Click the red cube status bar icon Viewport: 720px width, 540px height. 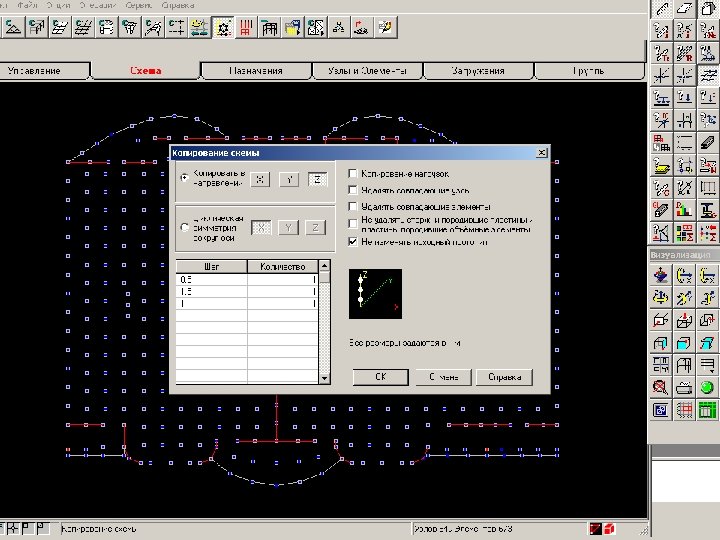(610, 529)
